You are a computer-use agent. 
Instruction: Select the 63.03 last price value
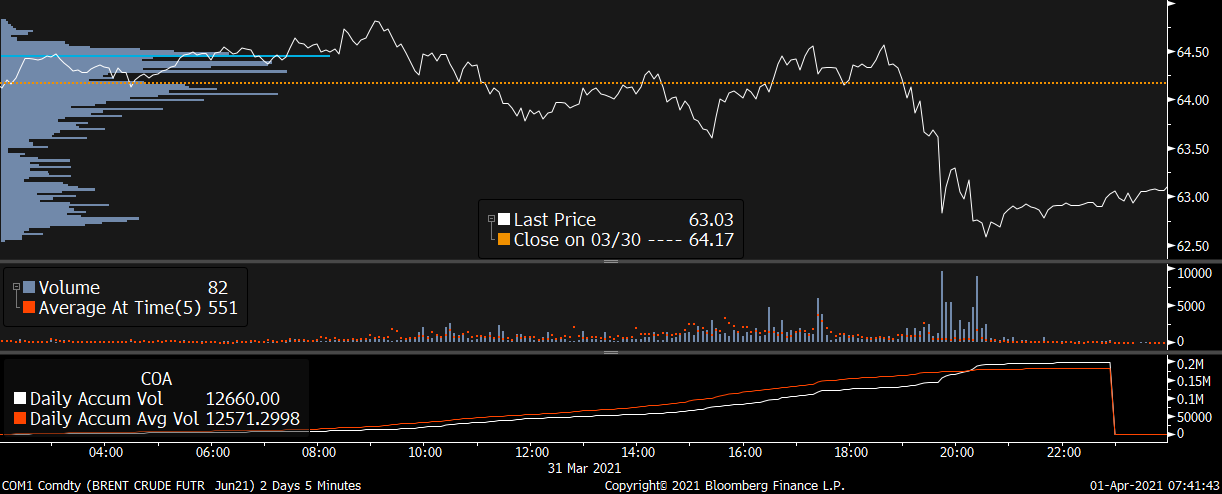[711, 220]
